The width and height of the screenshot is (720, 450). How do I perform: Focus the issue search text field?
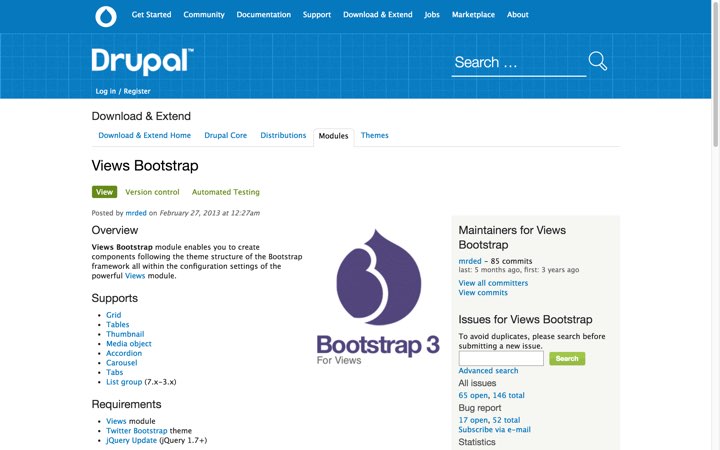(x=501, y=359)
